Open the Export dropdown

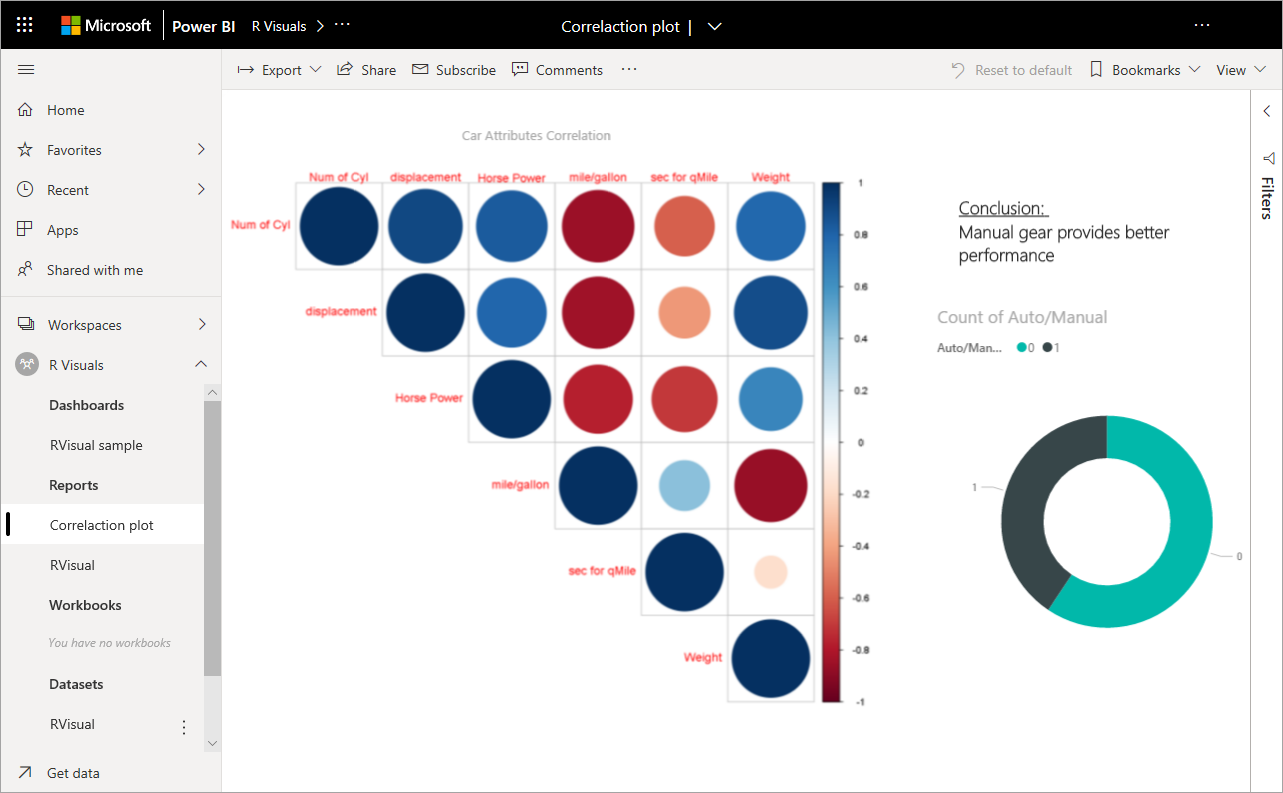279,70
